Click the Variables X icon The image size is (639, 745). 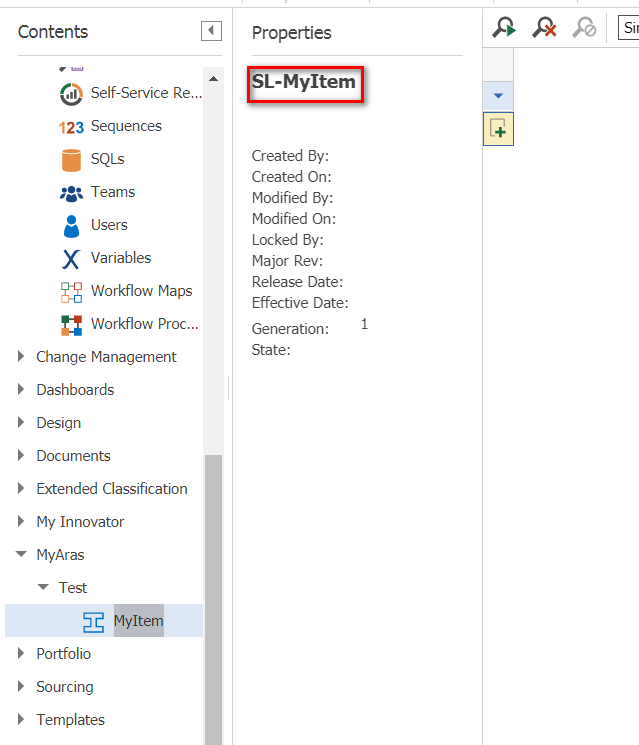(x=71, y=259)
